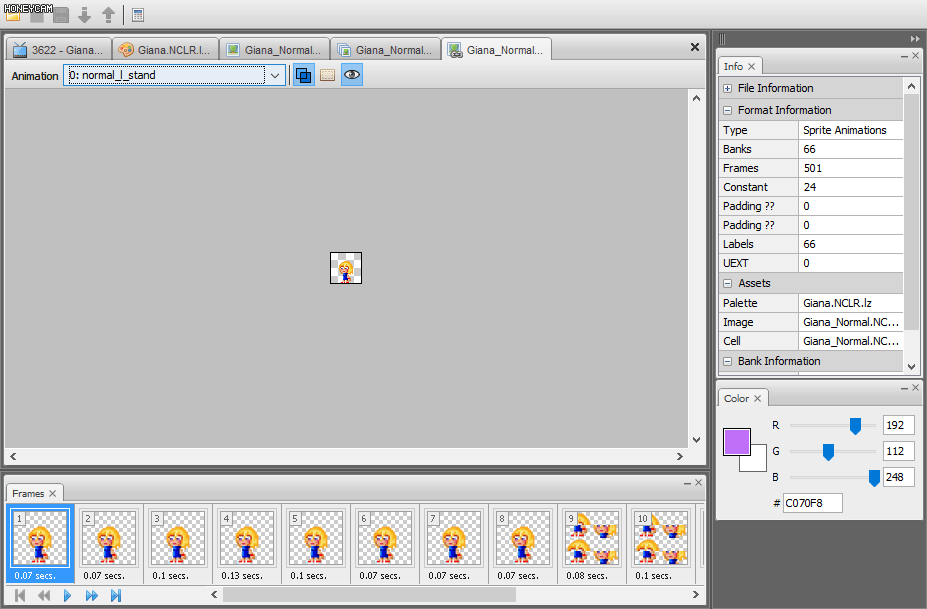Minimize the Info panel
The width and height of the screenshot is (927, 609).
tap(904, 56)
